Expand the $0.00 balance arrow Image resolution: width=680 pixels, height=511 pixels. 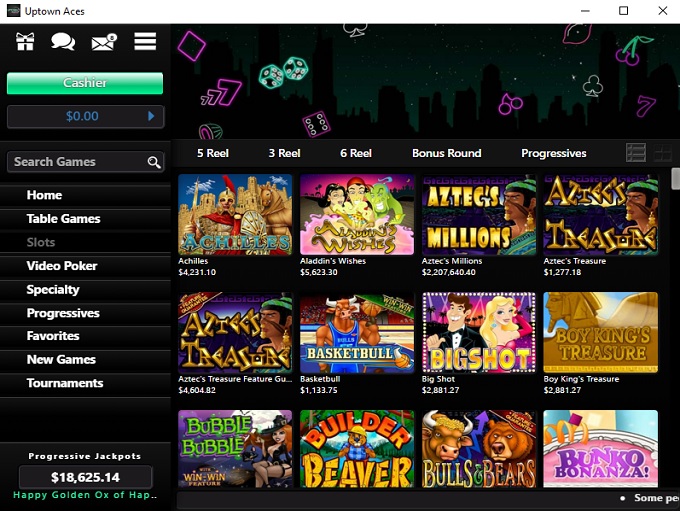[151, 116]
